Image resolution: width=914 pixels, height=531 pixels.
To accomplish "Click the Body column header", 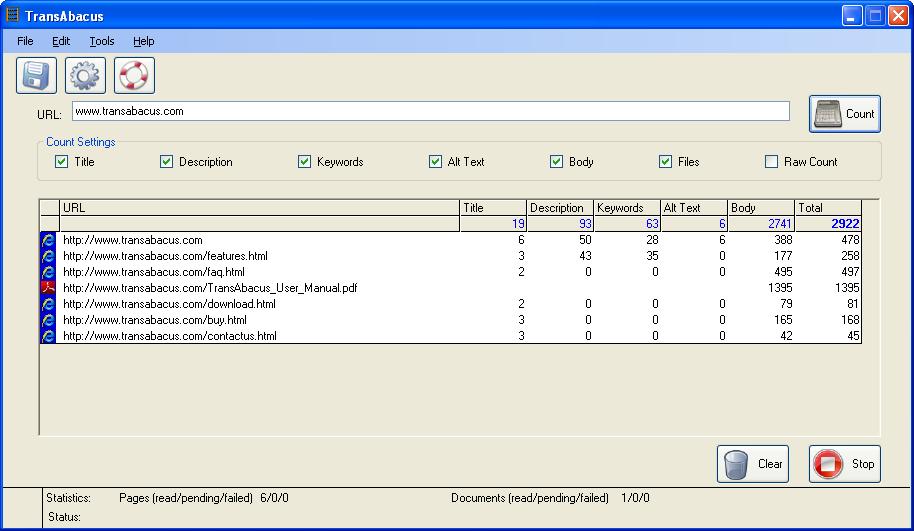I will 761,208.
